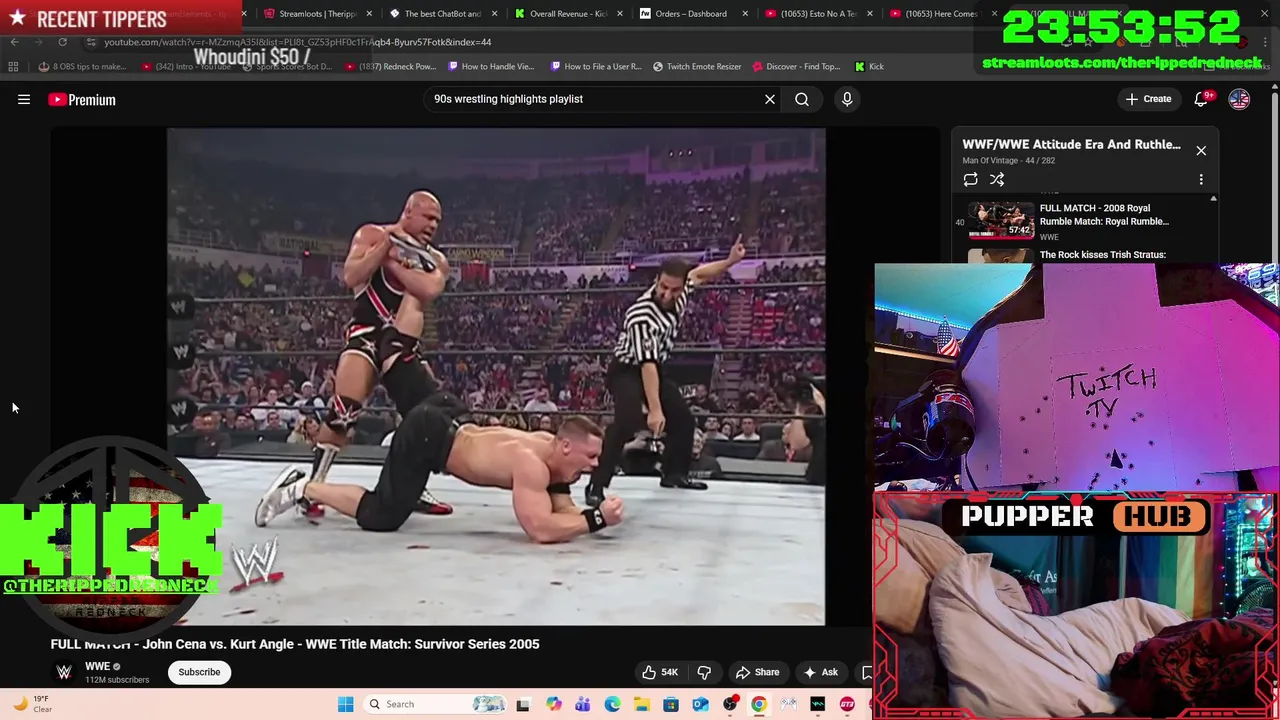
Task: Close the Overall Revenue - Kick tab
Action: pyautogui.click(x=620, y=14)
